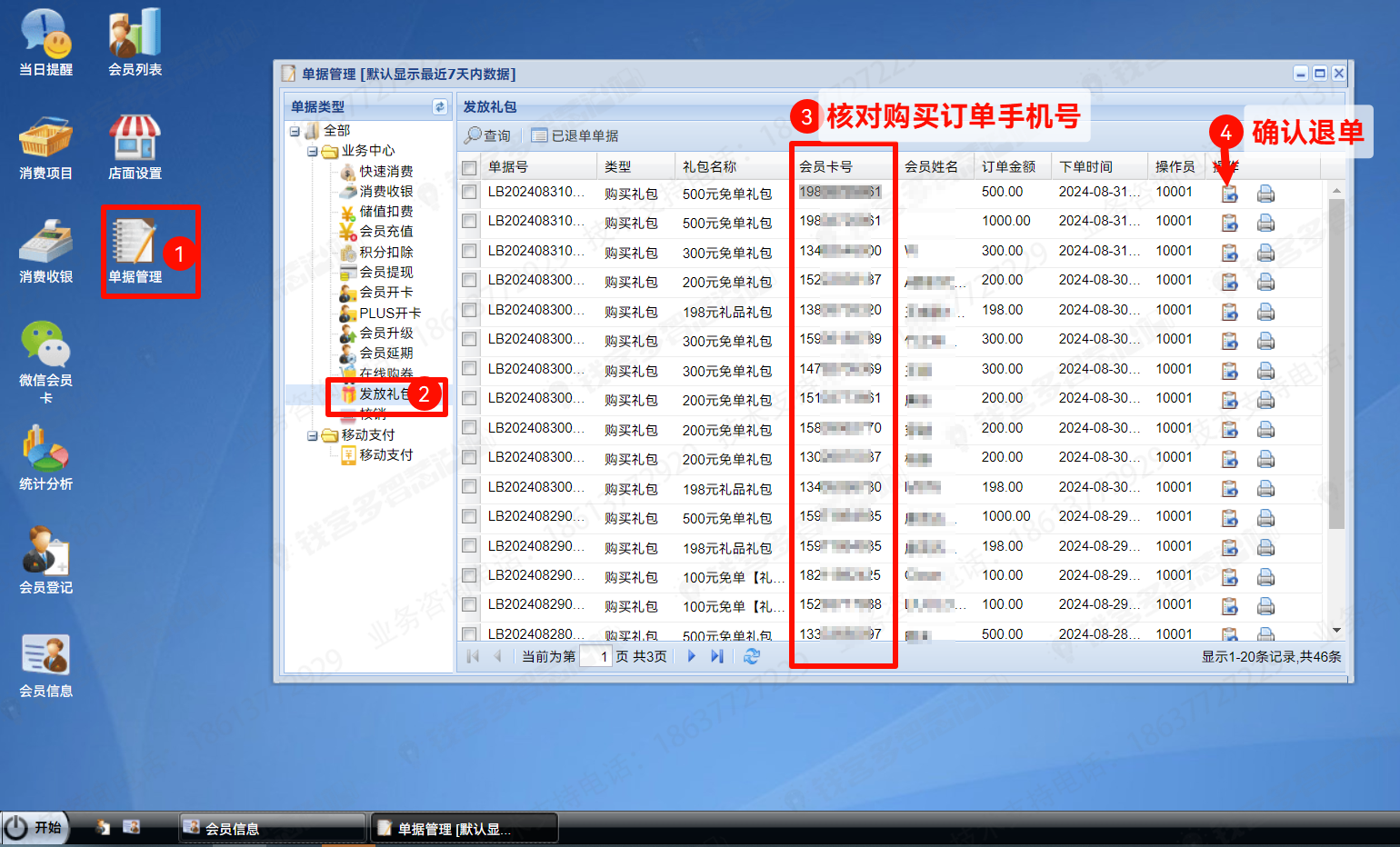Open the 当日提醒 desktop icon
1400x847 pixels.
[x=46, y=42]
